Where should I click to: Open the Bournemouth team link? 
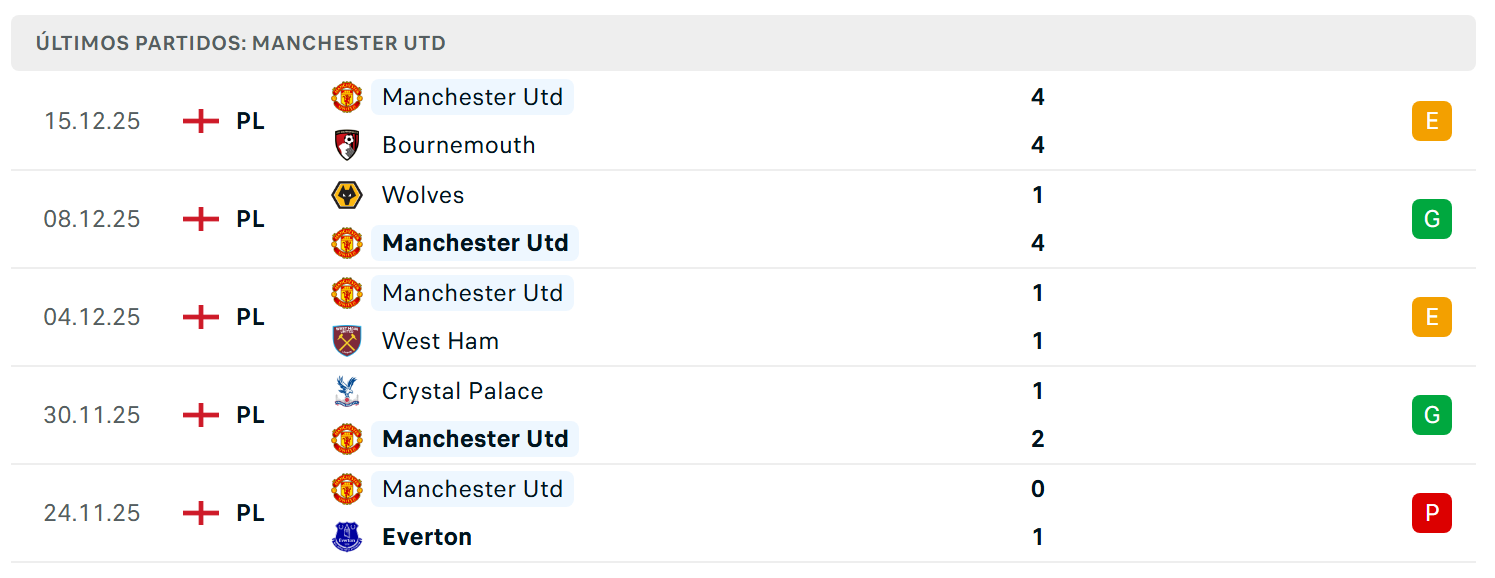(459, 145)
